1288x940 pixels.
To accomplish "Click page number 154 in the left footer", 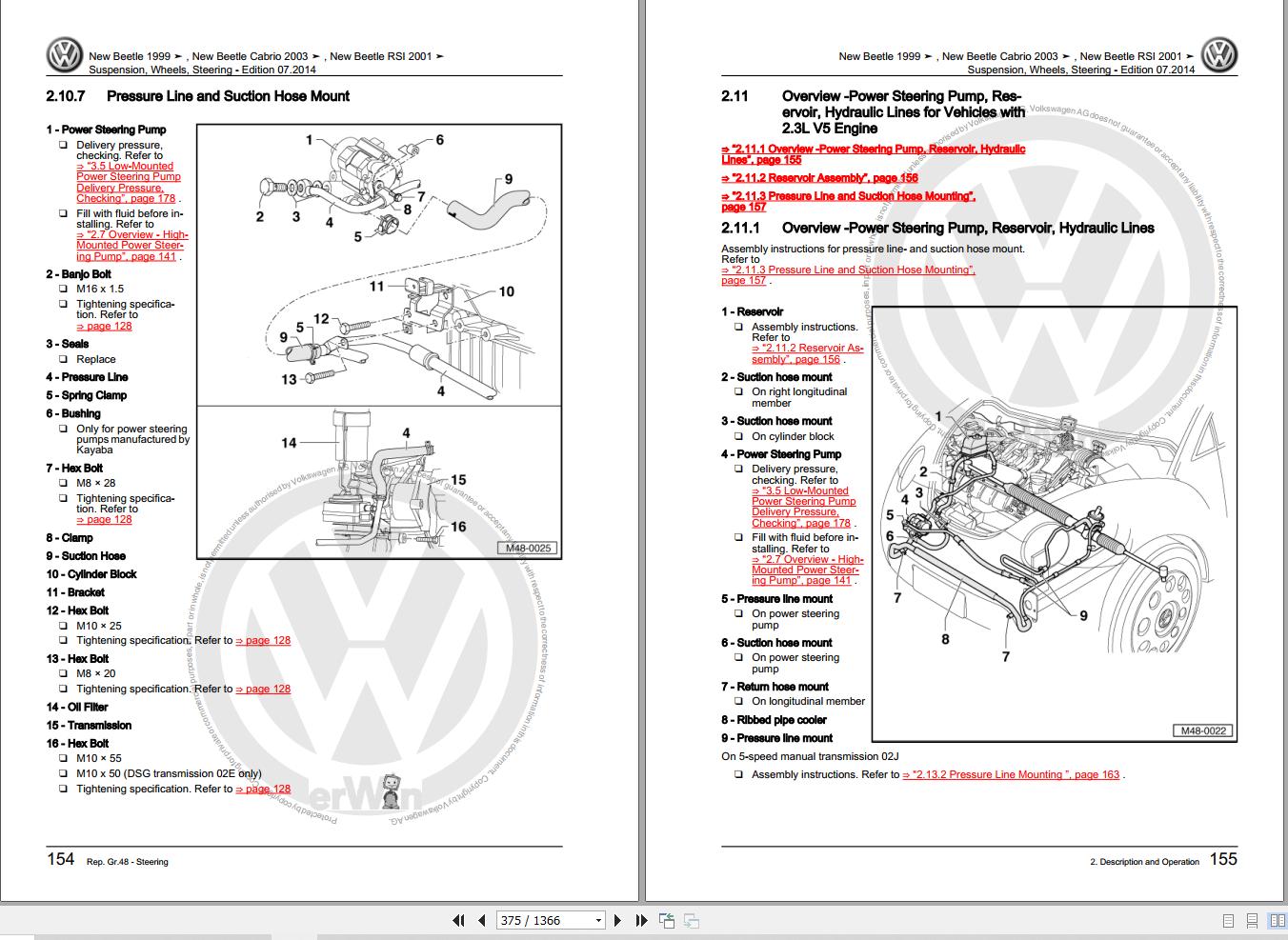I will pyautogui.click(x=60, y=859).
